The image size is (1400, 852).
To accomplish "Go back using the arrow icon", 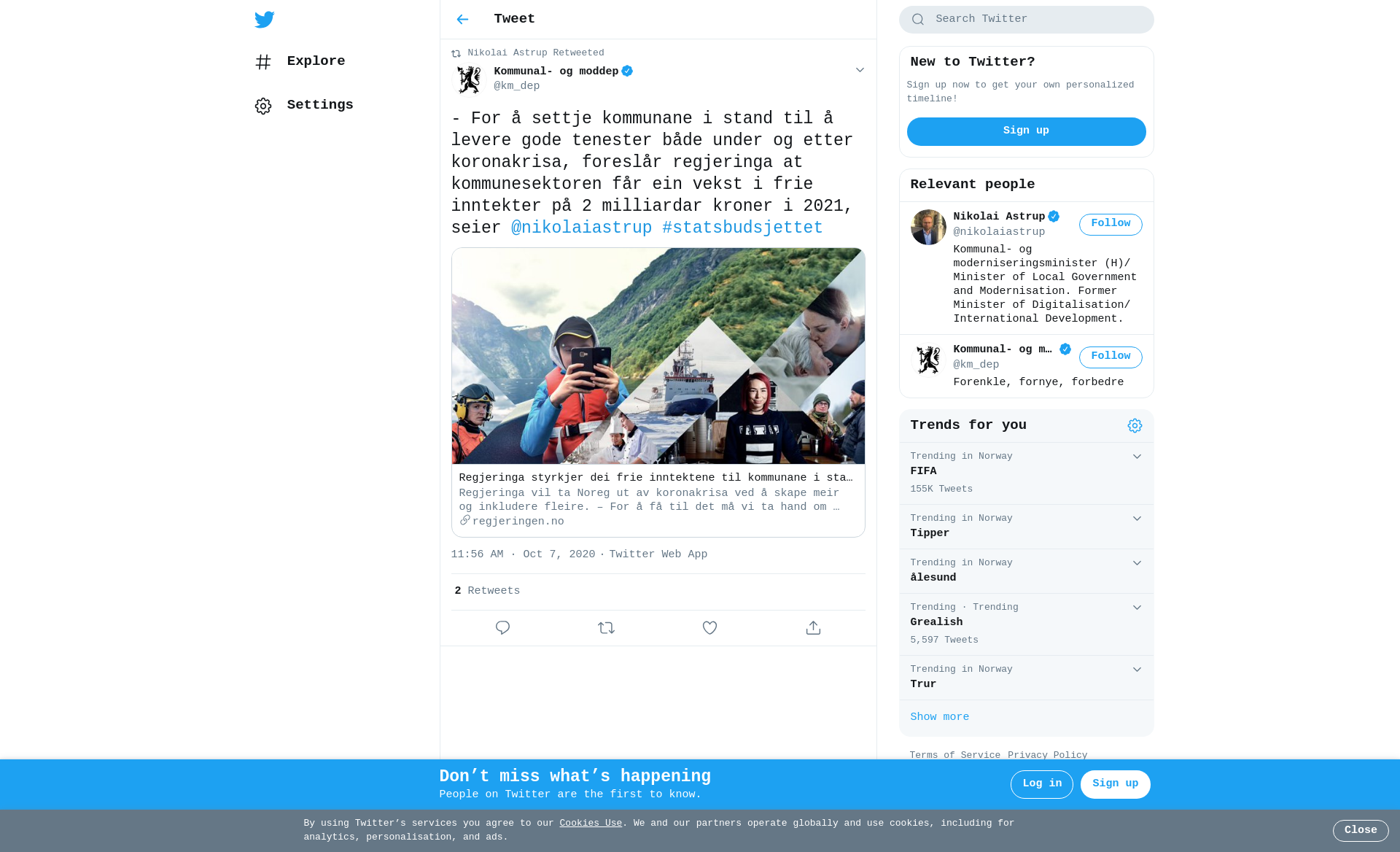I will click(462, 20).
